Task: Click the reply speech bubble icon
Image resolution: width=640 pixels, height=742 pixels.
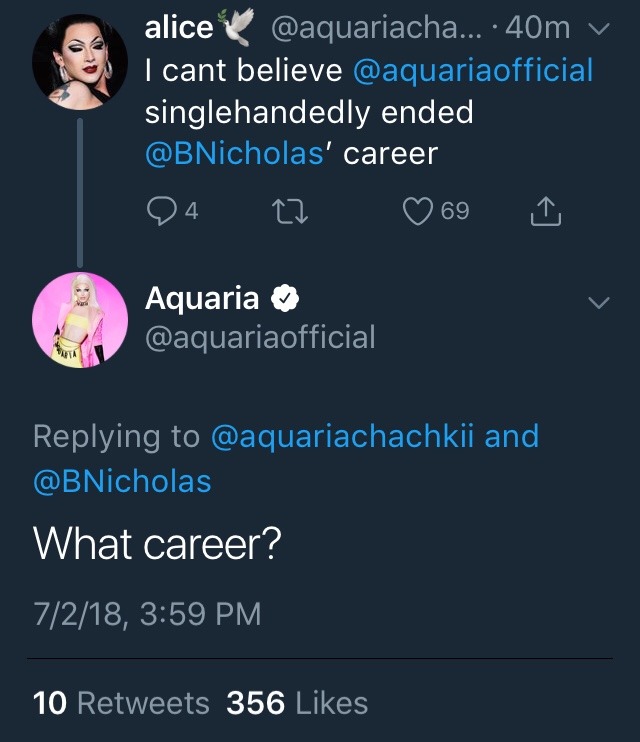Action: point(160,211)
